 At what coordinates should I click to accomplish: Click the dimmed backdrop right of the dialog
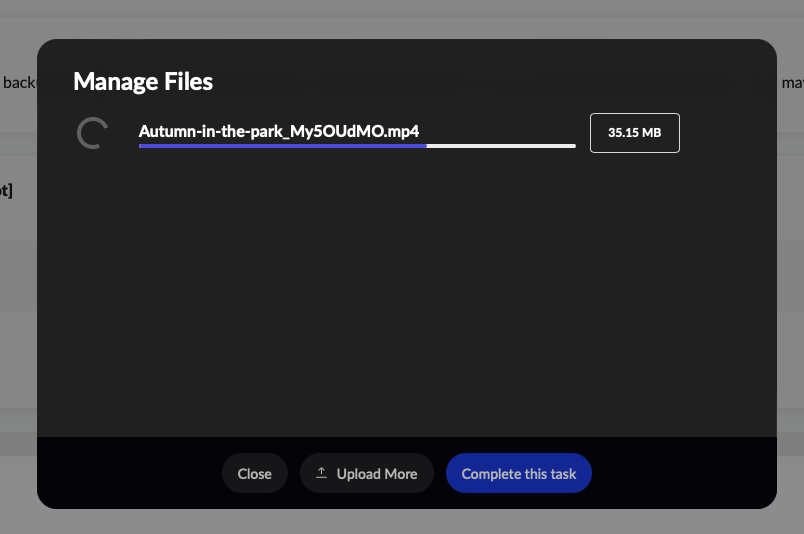790,300
